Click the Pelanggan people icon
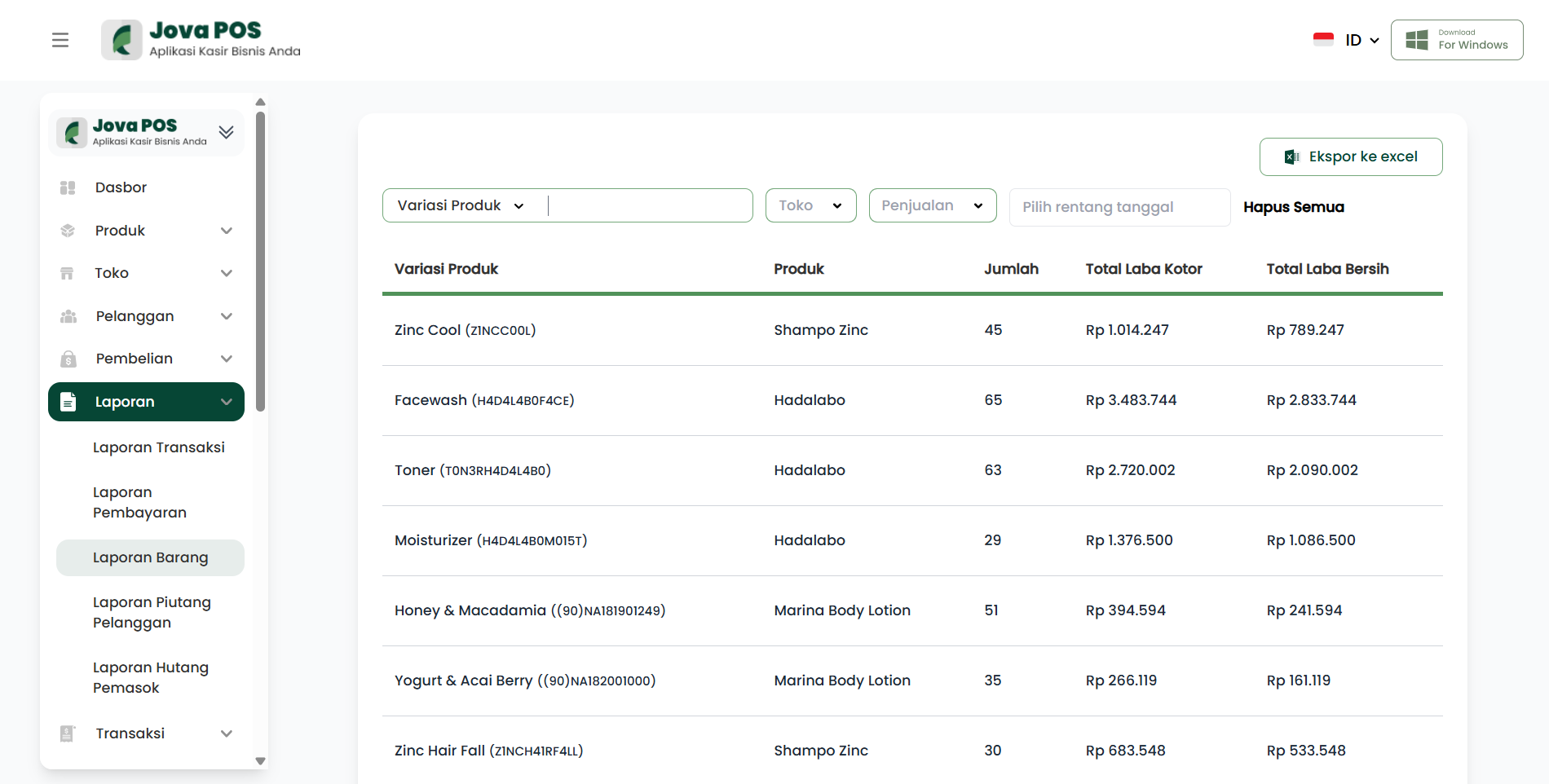 point(68,316)
